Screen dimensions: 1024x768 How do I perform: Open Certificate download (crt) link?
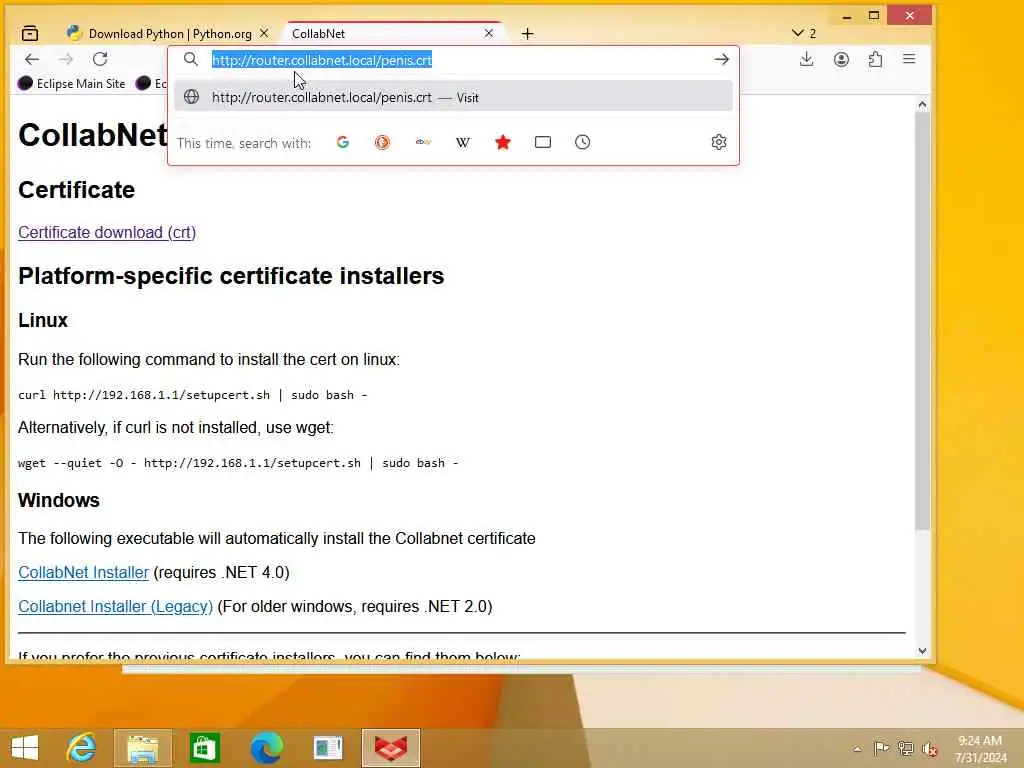(x=107, y=232)
